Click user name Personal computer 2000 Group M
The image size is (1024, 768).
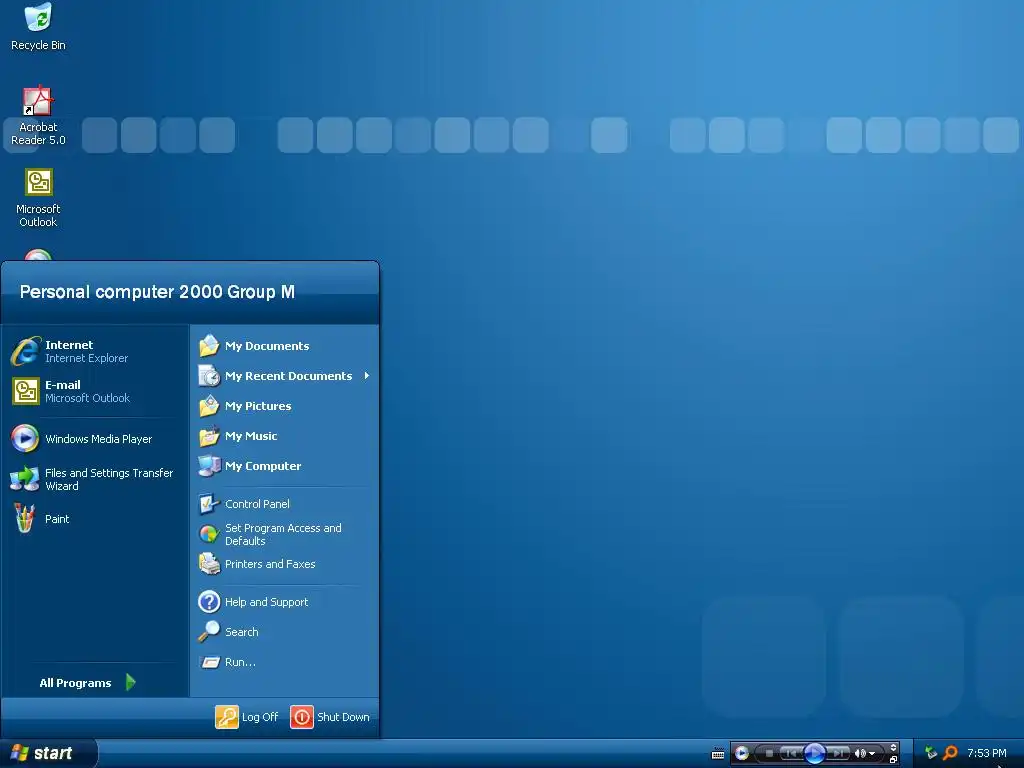pyautogui.click(x=157, y=292)
